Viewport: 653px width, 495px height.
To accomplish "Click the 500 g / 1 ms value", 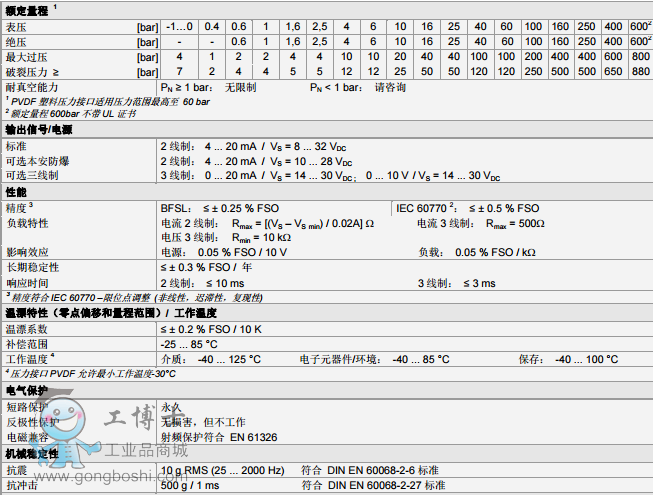I will pyautogui.click(x=190, y=485).
